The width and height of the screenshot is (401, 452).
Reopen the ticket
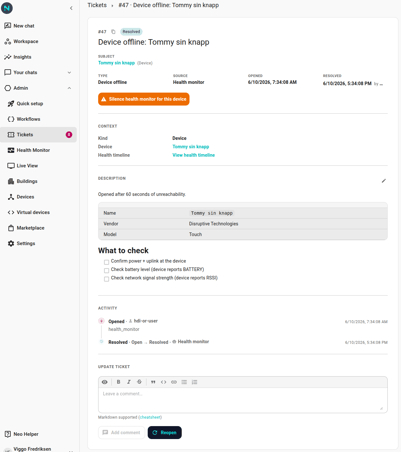click(165, 432)
